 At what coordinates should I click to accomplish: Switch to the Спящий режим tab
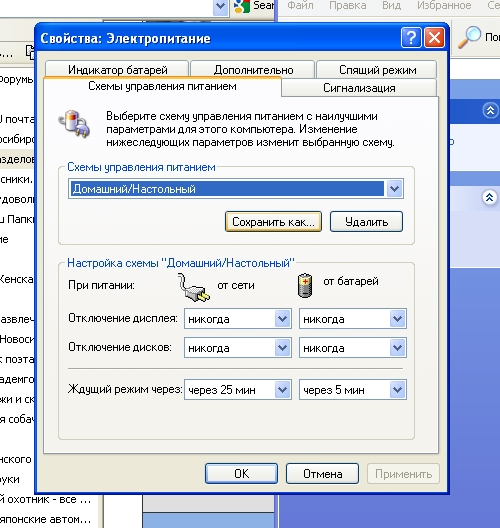click(377, 70)
